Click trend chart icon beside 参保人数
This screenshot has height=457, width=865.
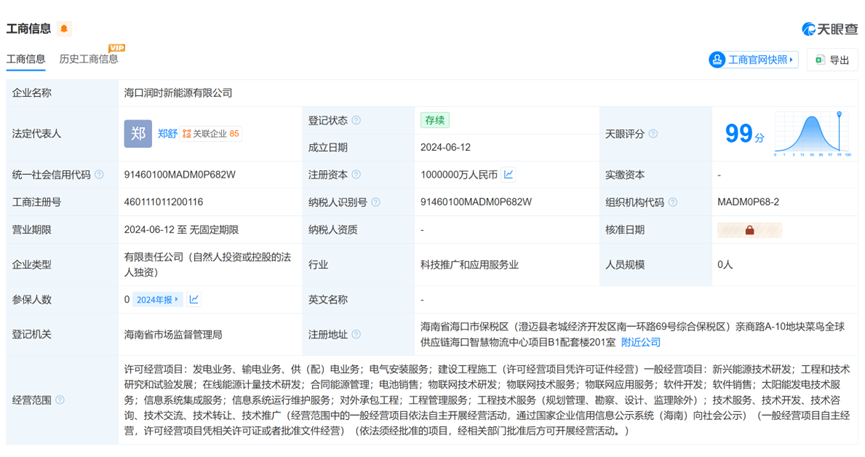[x=194, y=299]
